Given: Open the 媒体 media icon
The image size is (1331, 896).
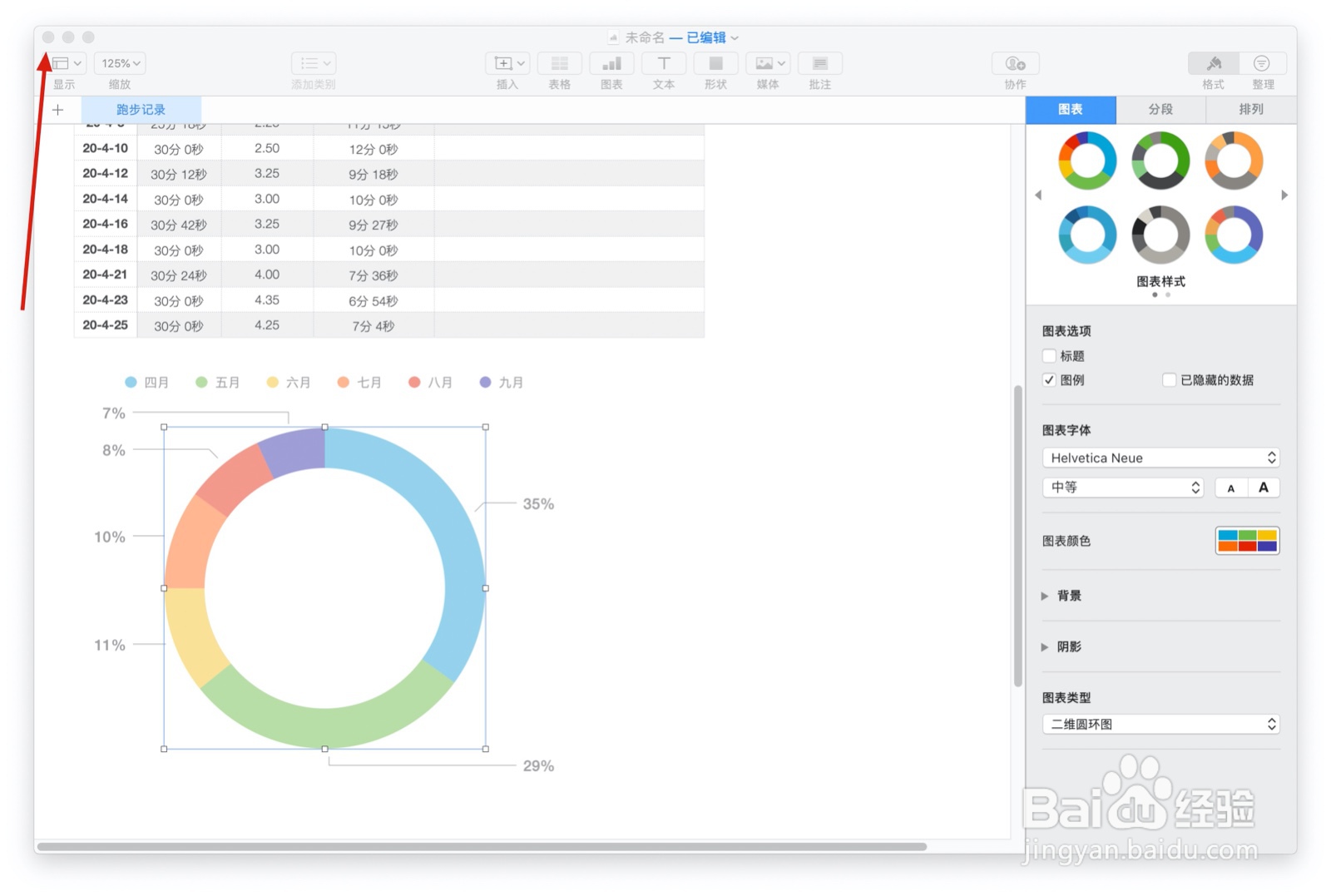Looking at the screenshot, I should pyautogui.click(x=764, y=62).
